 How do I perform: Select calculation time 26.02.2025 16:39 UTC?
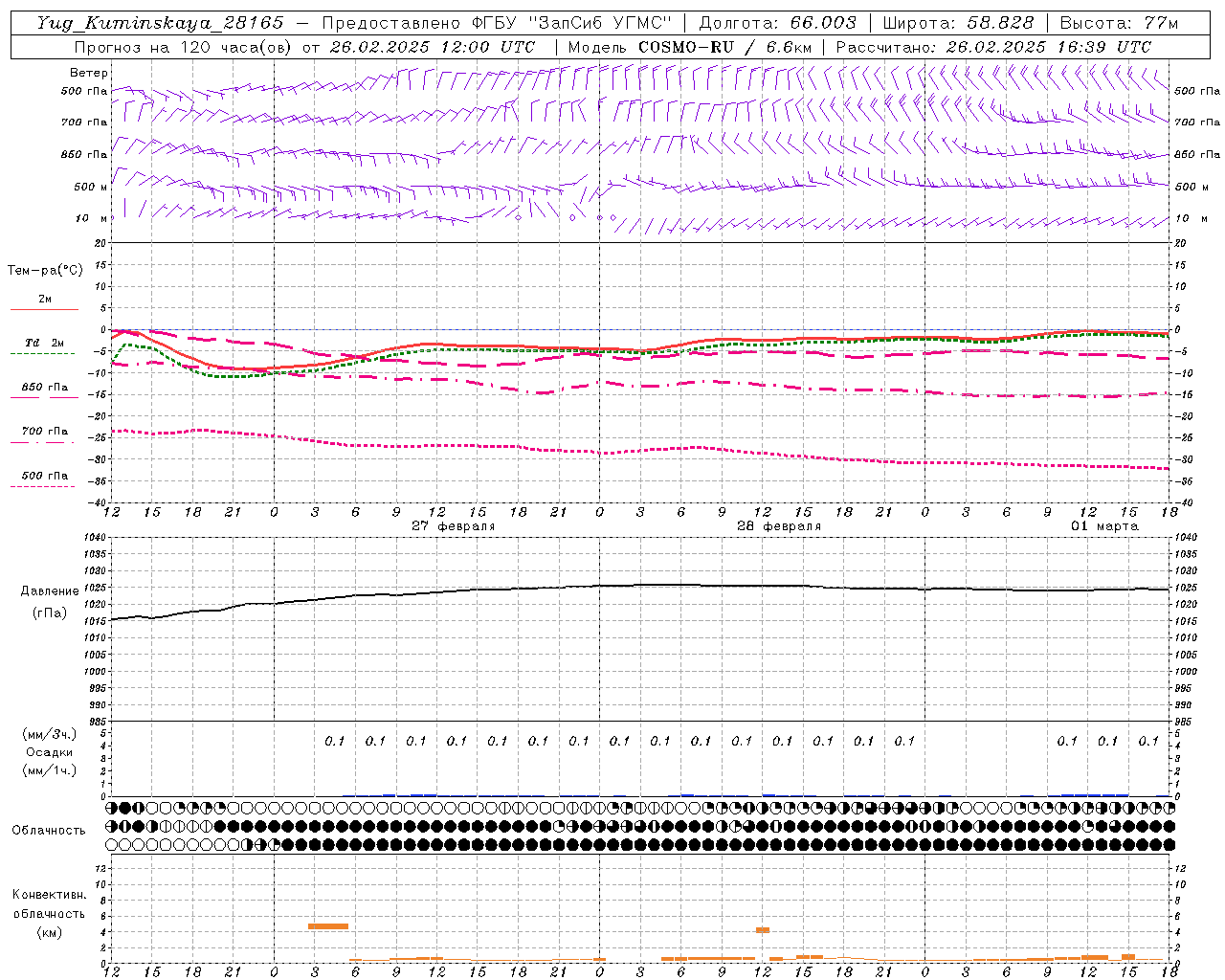1049,47
